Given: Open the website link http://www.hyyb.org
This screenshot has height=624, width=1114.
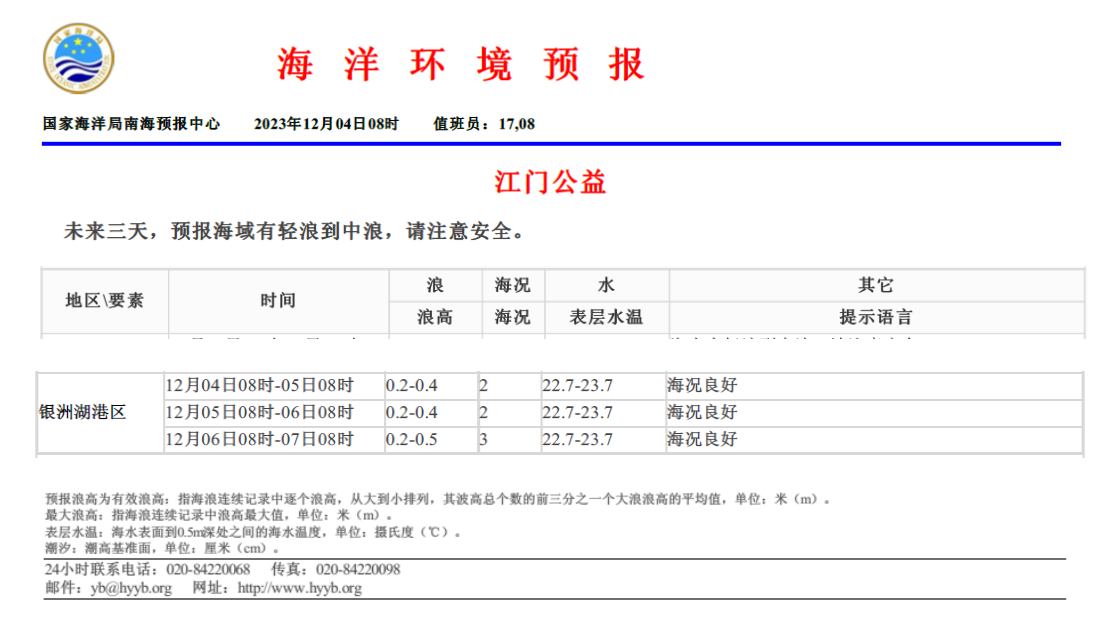Looking at the screenshot, I should [299, 588].
